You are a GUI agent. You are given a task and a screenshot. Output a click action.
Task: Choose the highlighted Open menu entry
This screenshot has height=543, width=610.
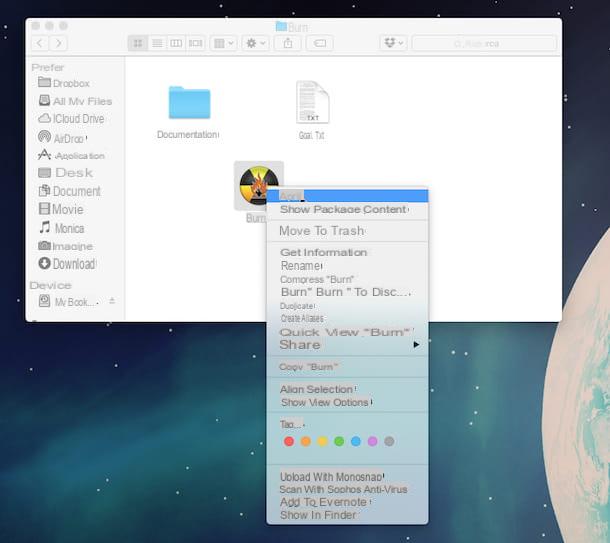coord(347,196)
